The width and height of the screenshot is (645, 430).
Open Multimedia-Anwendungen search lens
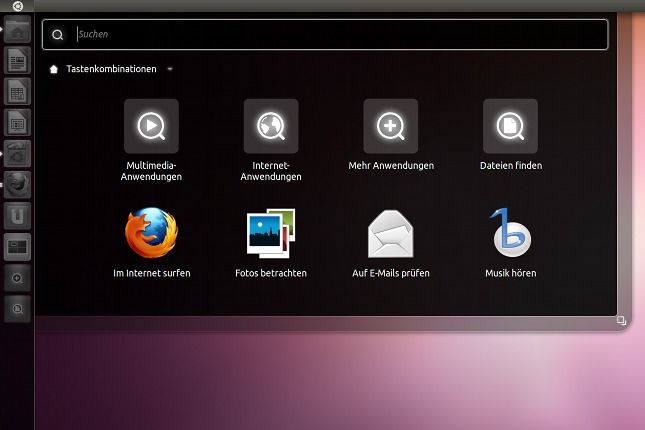[x=151, y=126]
